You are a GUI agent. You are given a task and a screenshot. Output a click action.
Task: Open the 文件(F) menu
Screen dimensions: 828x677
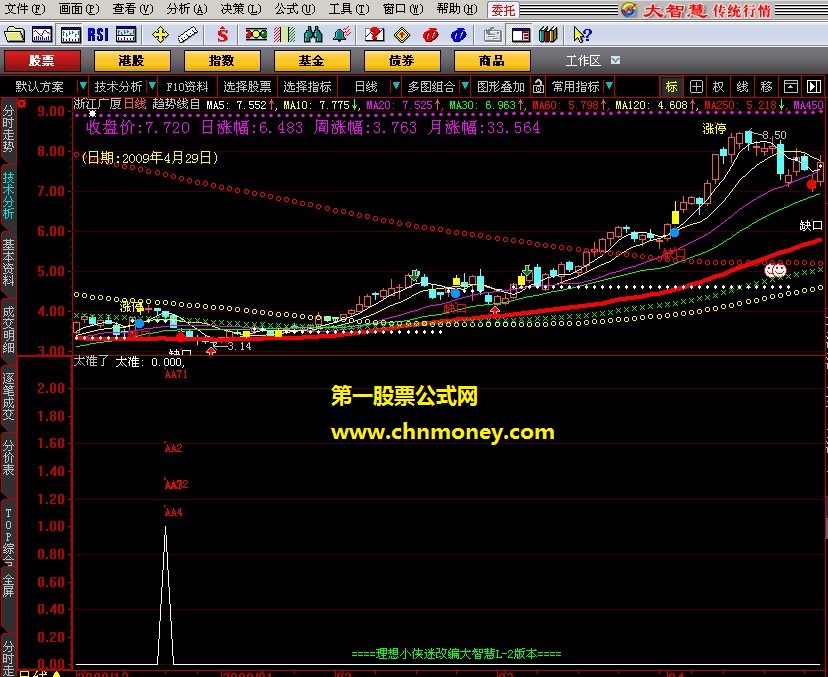[x=25, y=9]
